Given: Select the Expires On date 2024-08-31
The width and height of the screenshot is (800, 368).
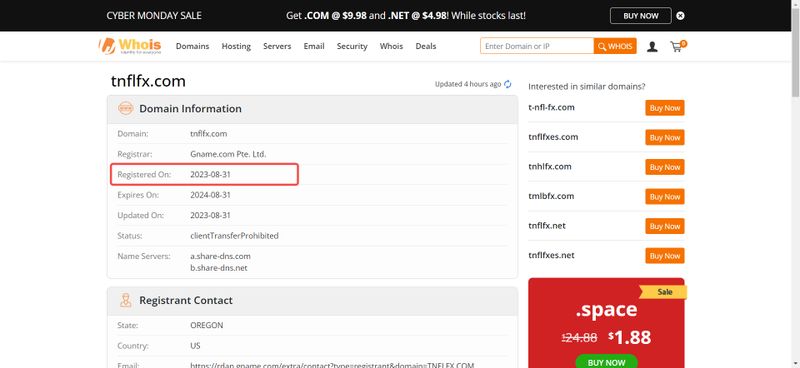Looking at the screenshot, I should pos(210,195).
